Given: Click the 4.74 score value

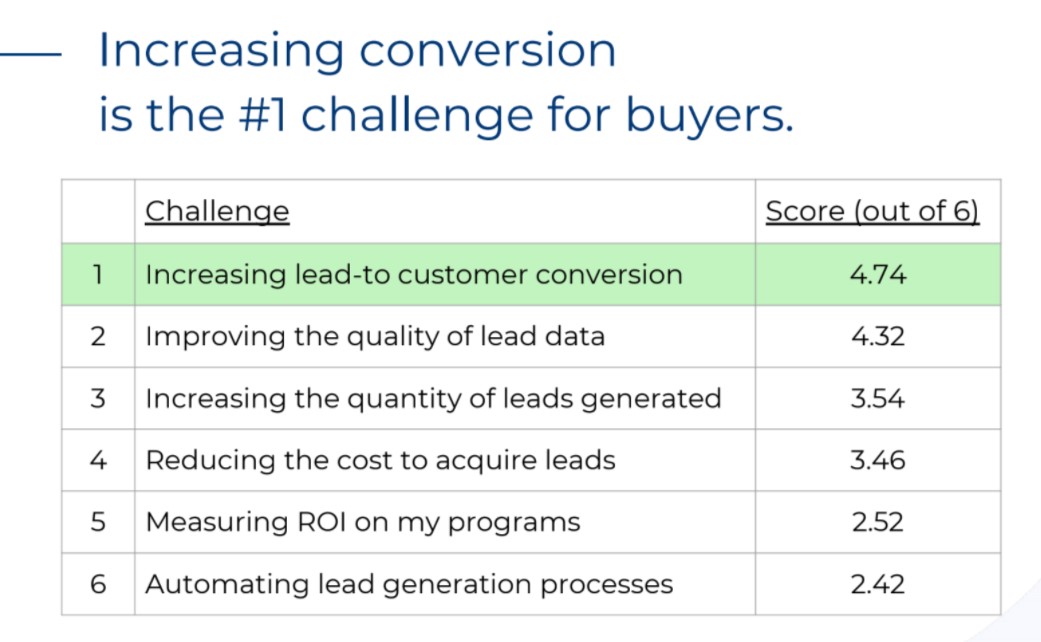Looking at the screenshot, I should coord(878,274).
